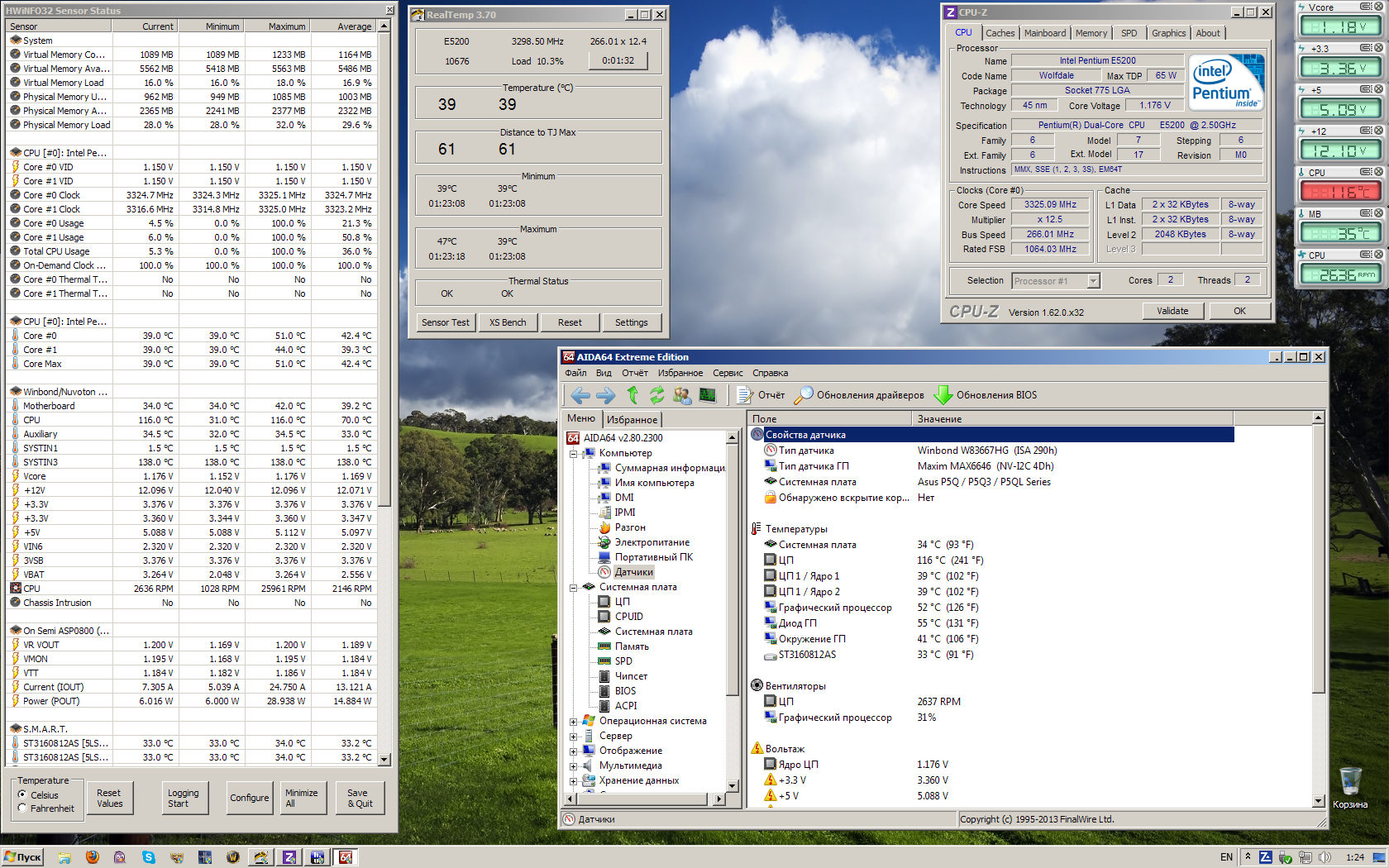Collapse the Системная плата tree node
Image resolution: width=1389 pixels, height=868 pixels.
(573, 587)
